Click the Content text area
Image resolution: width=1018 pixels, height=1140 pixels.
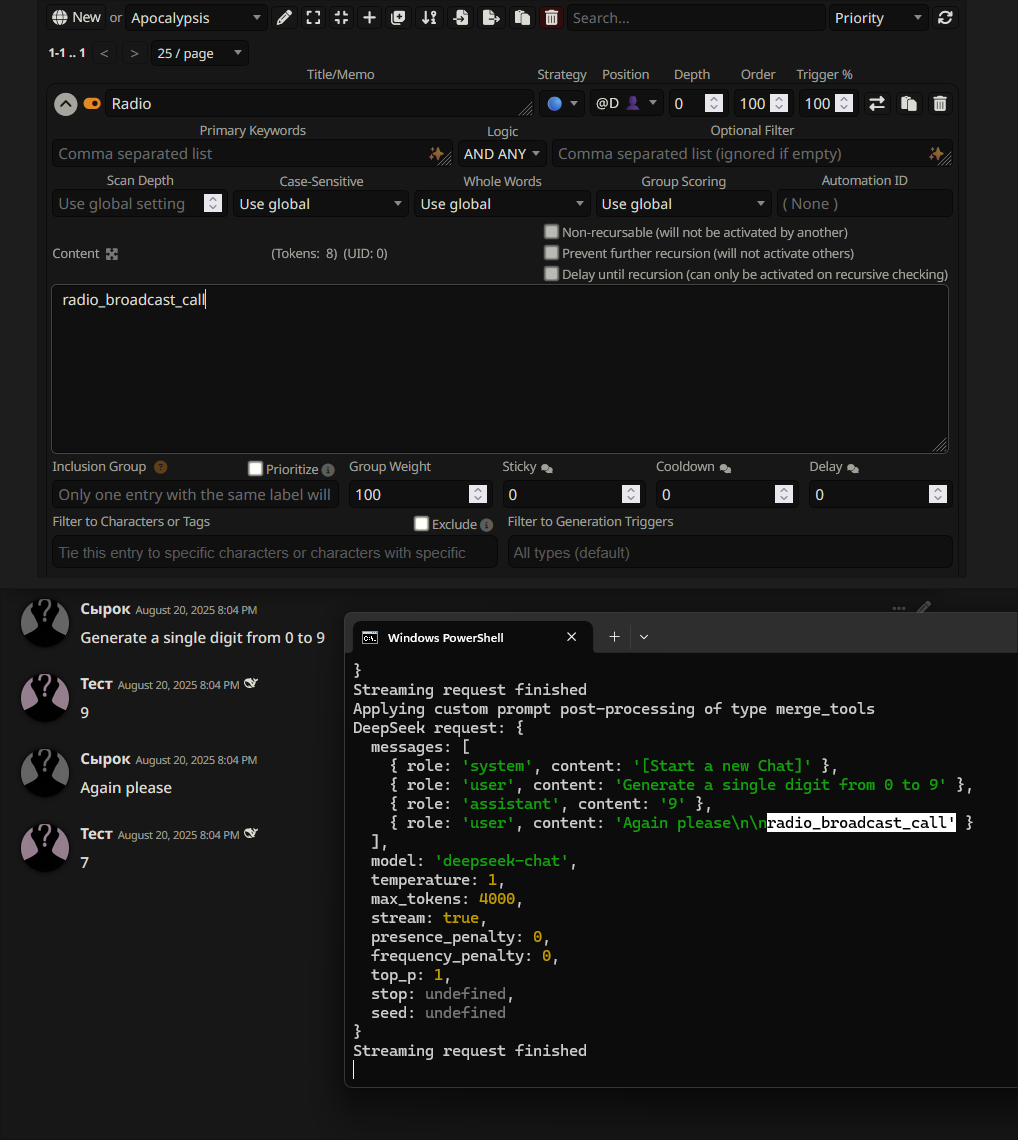(x=500, y=369)
